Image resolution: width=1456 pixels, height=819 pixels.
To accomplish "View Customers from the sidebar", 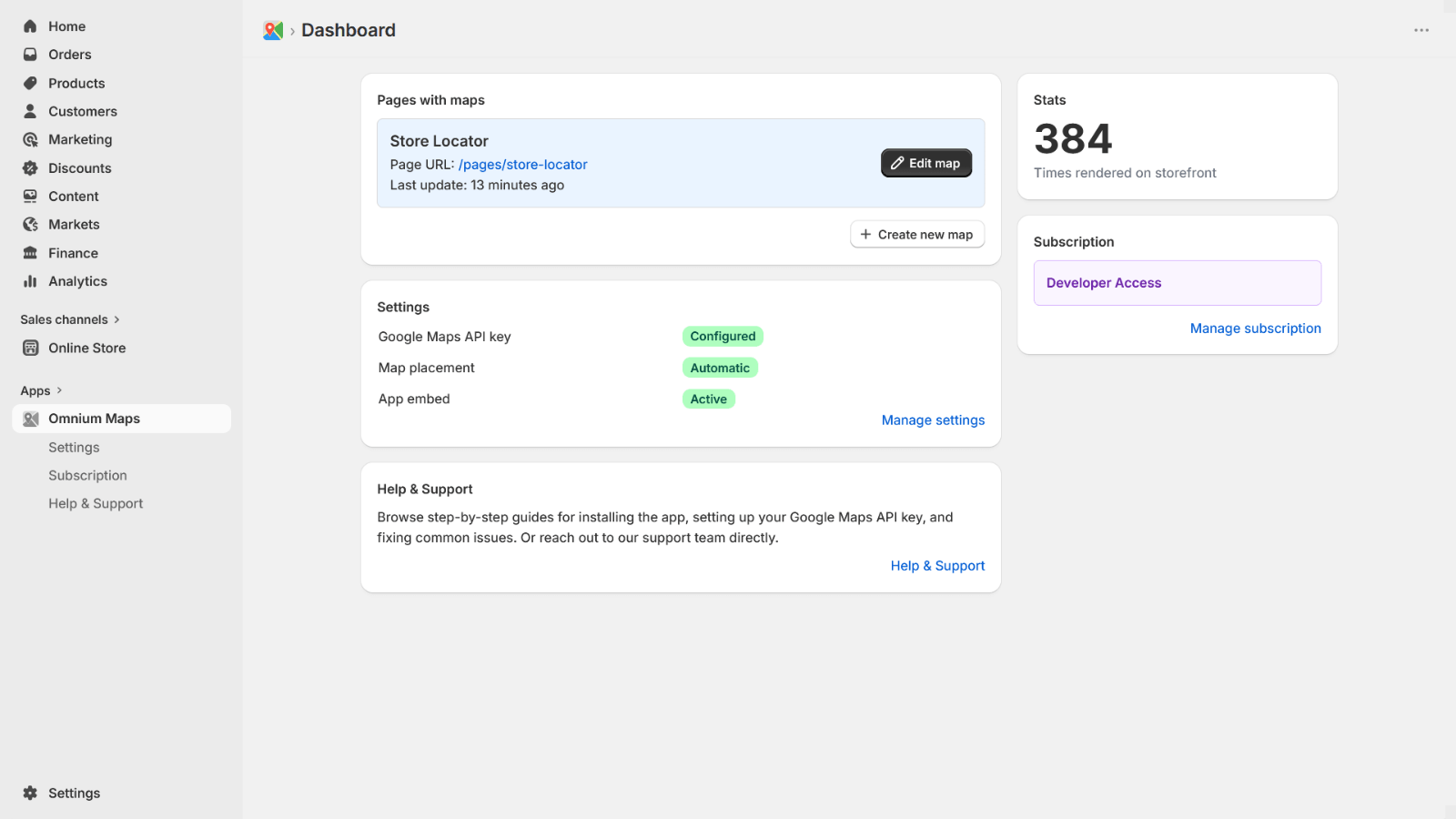I will click(x=82, y=111).
